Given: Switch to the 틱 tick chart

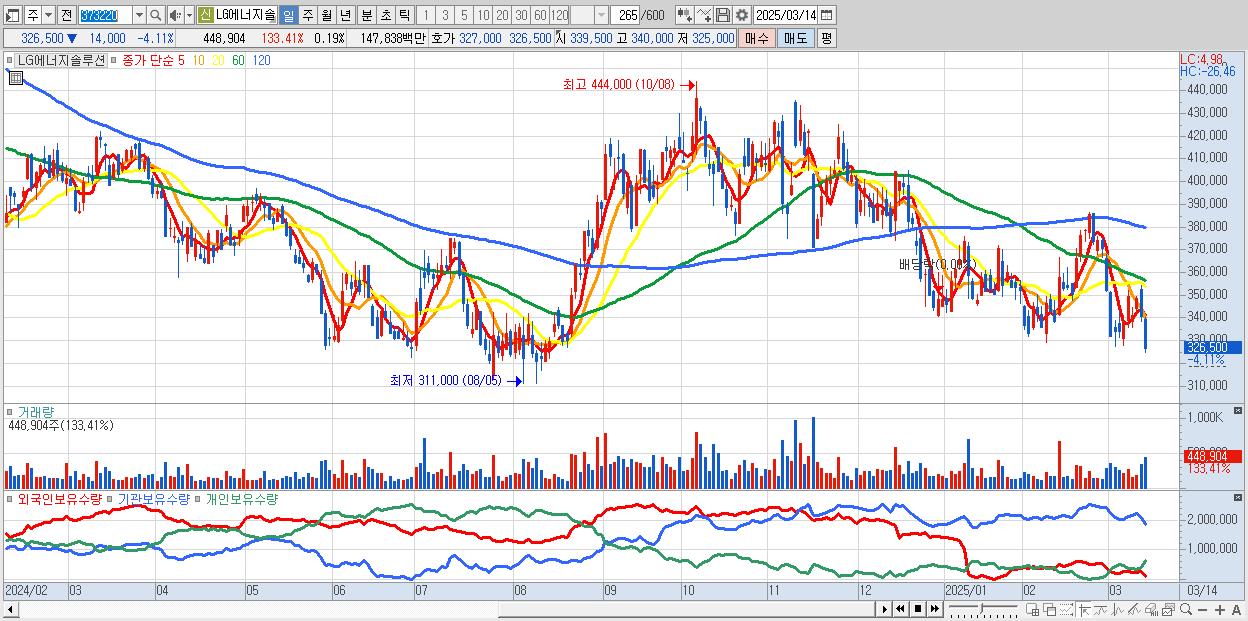Looking at the screenshot, I should [404, 15].
